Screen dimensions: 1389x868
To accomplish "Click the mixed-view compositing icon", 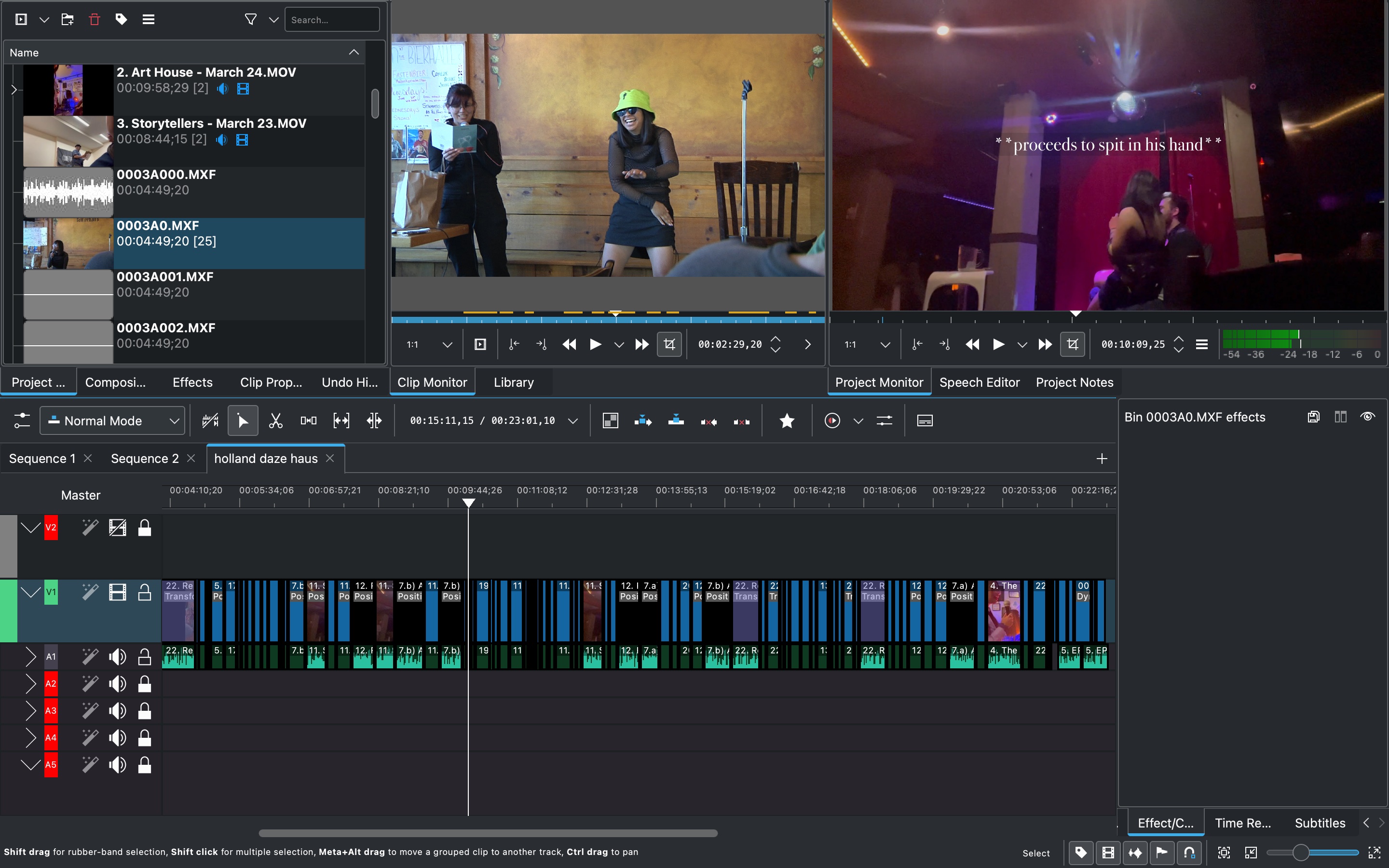I will [x=610, y=421].
